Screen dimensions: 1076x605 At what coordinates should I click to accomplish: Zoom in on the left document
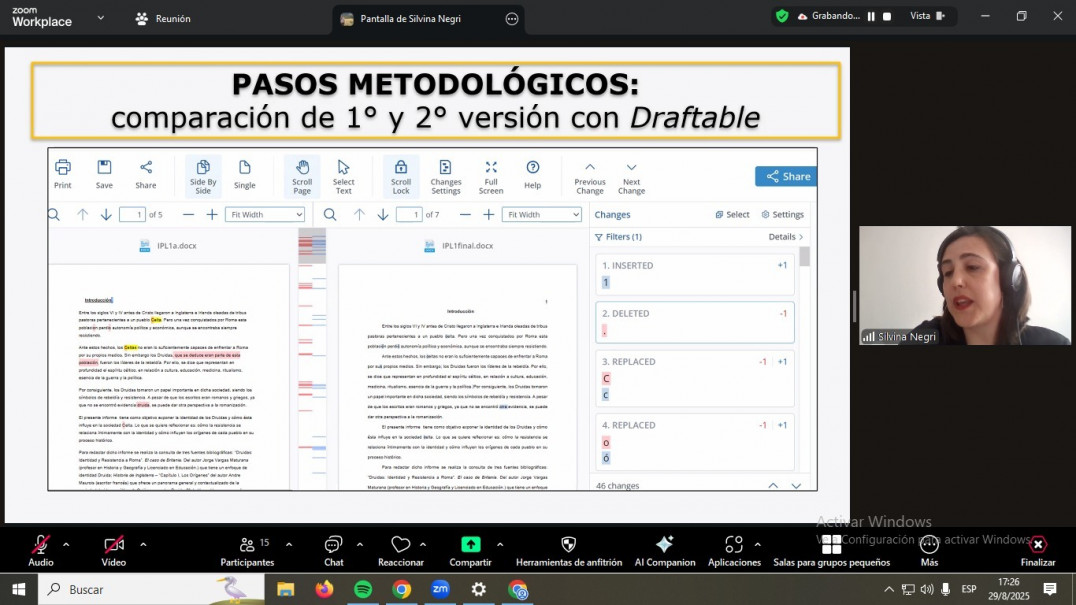(212, 215)
